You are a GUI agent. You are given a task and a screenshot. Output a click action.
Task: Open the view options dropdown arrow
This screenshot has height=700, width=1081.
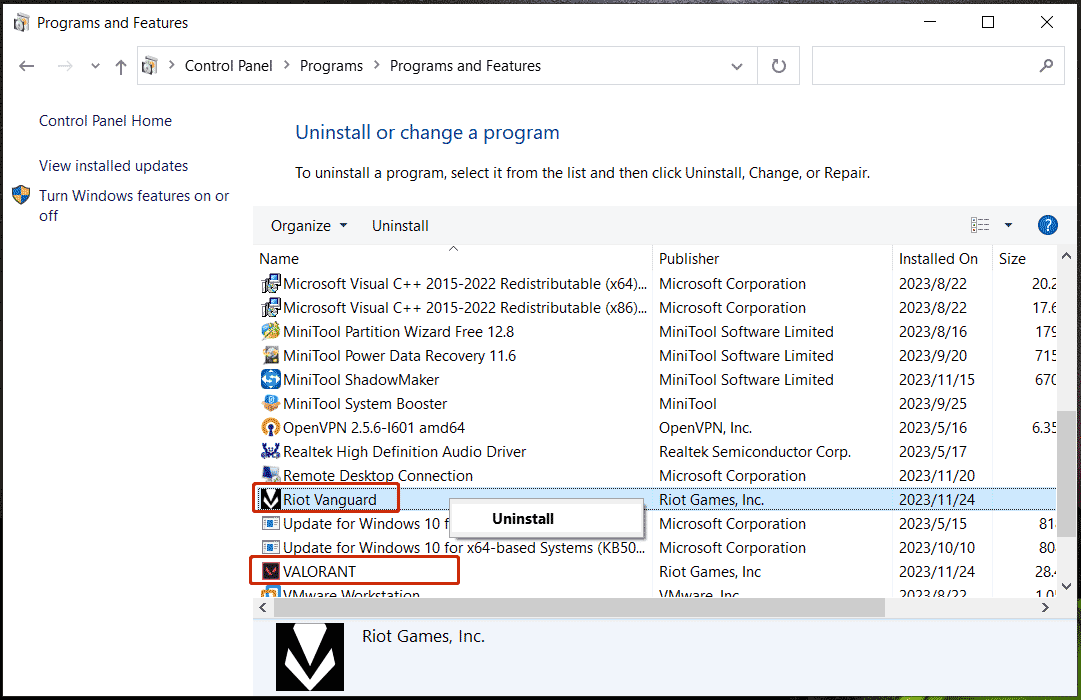click(x=1008, y=225)
